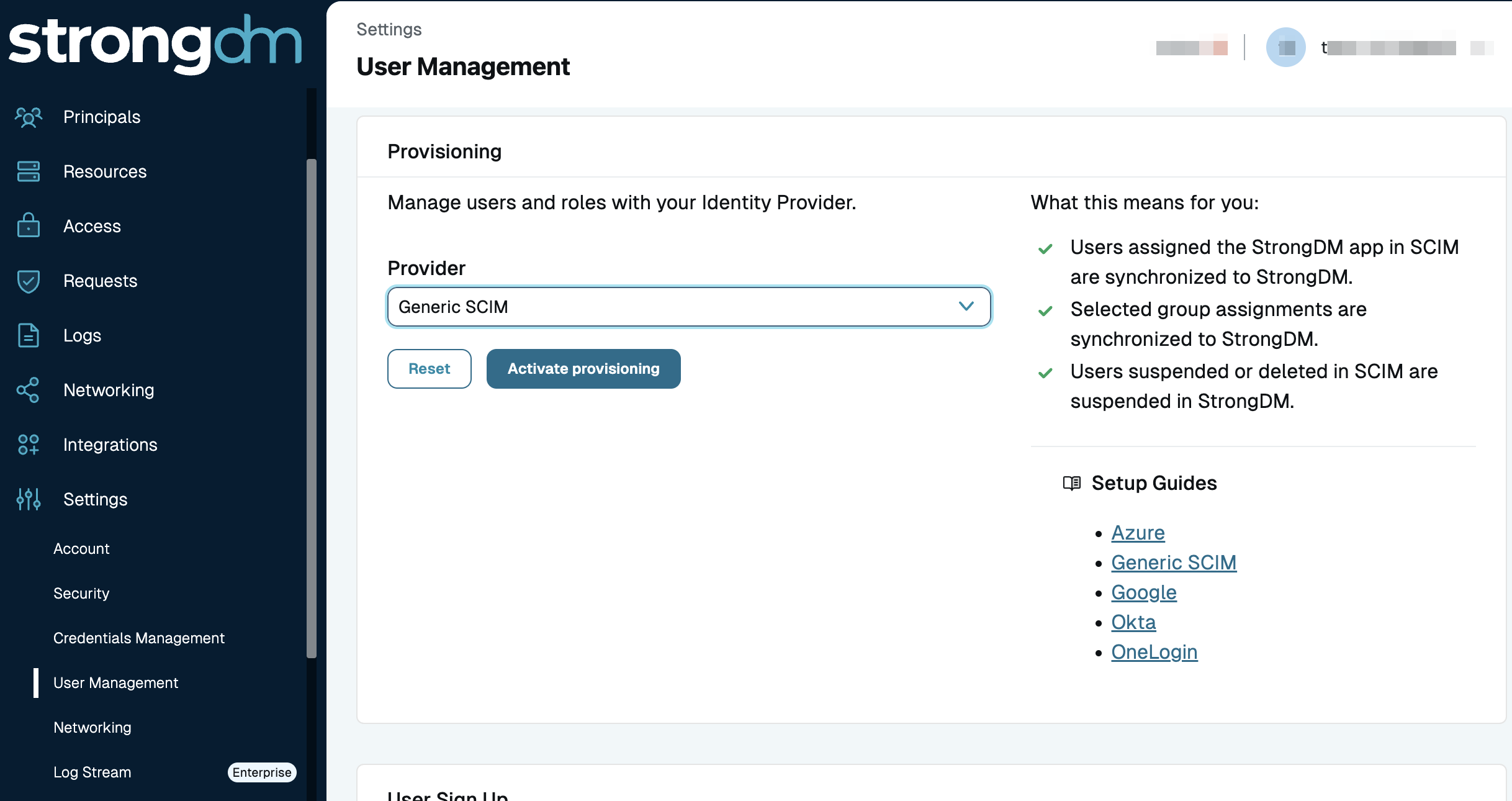The image size is (1512, 801).
Task: Click the strongdm logo
Action: [x=155, y=43]
